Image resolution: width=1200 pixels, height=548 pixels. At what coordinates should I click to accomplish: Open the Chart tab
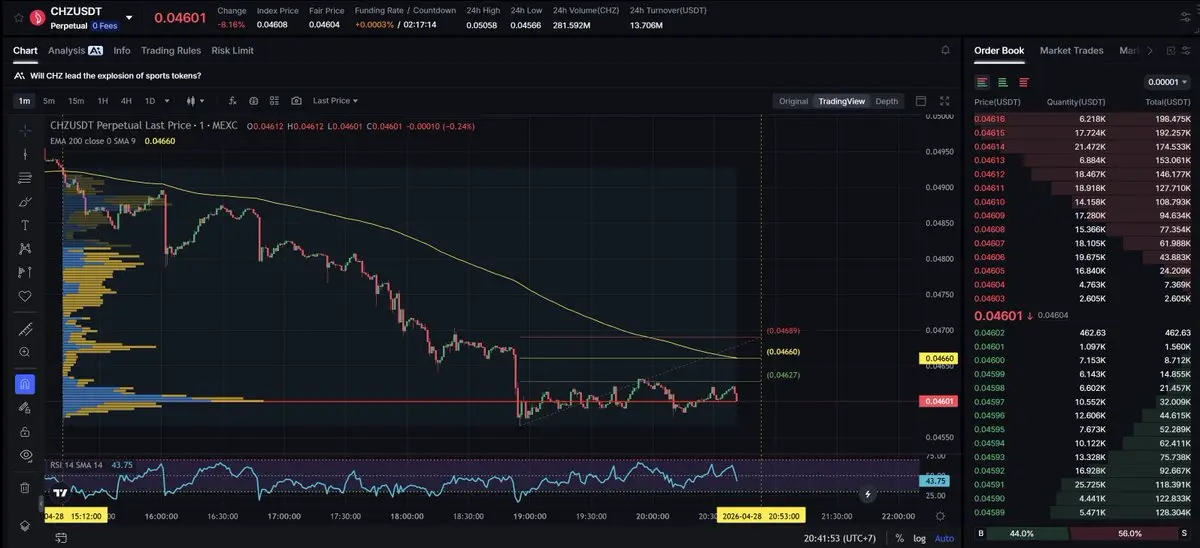click(x=25, y=50)
